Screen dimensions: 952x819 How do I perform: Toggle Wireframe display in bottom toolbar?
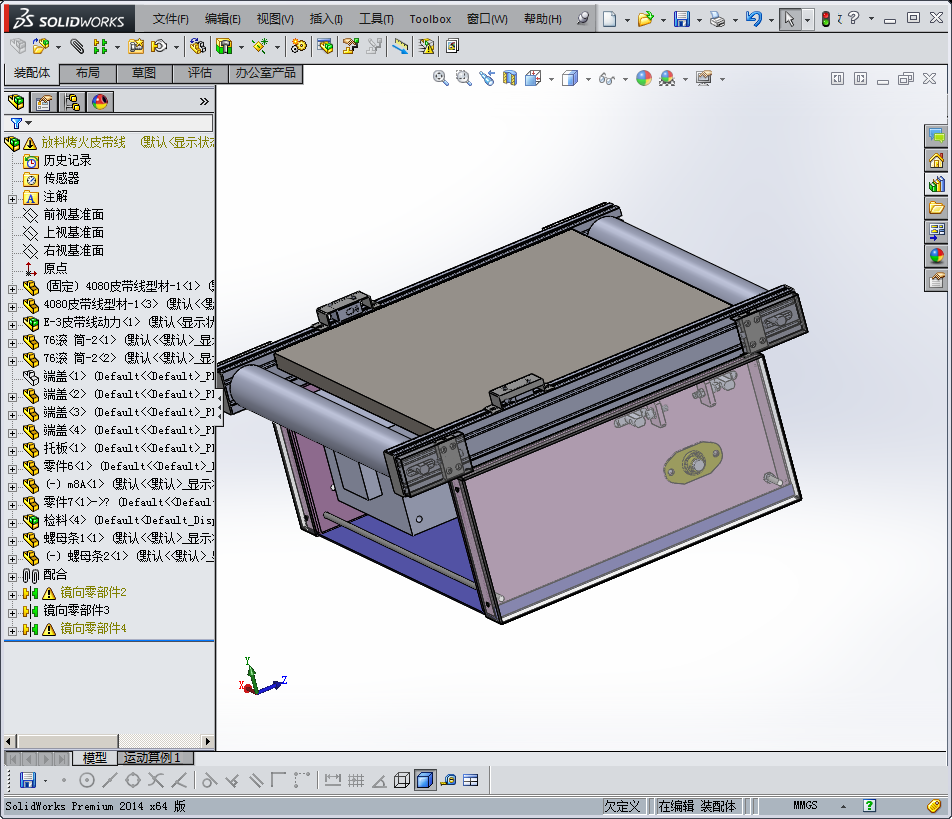pos(401,780)
